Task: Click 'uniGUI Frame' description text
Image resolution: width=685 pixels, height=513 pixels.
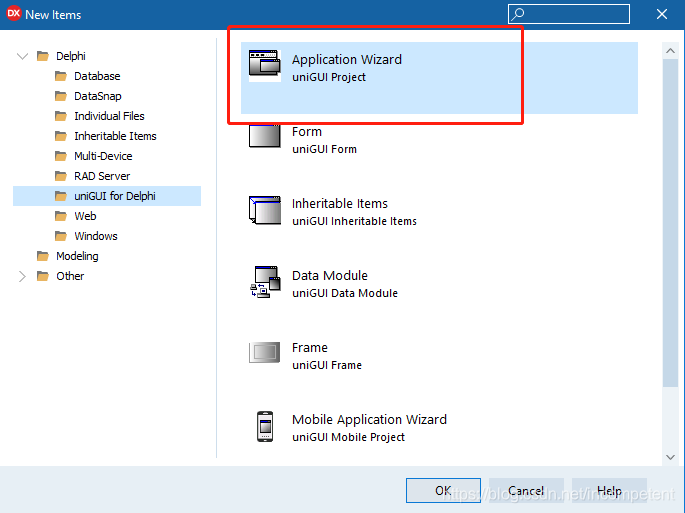Action: pos(327,365)
